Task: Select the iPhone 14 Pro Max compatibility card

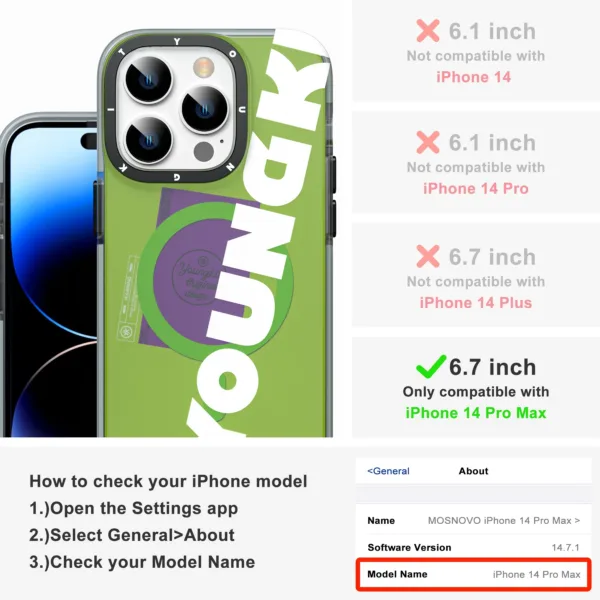Action: tap(476, 387)
